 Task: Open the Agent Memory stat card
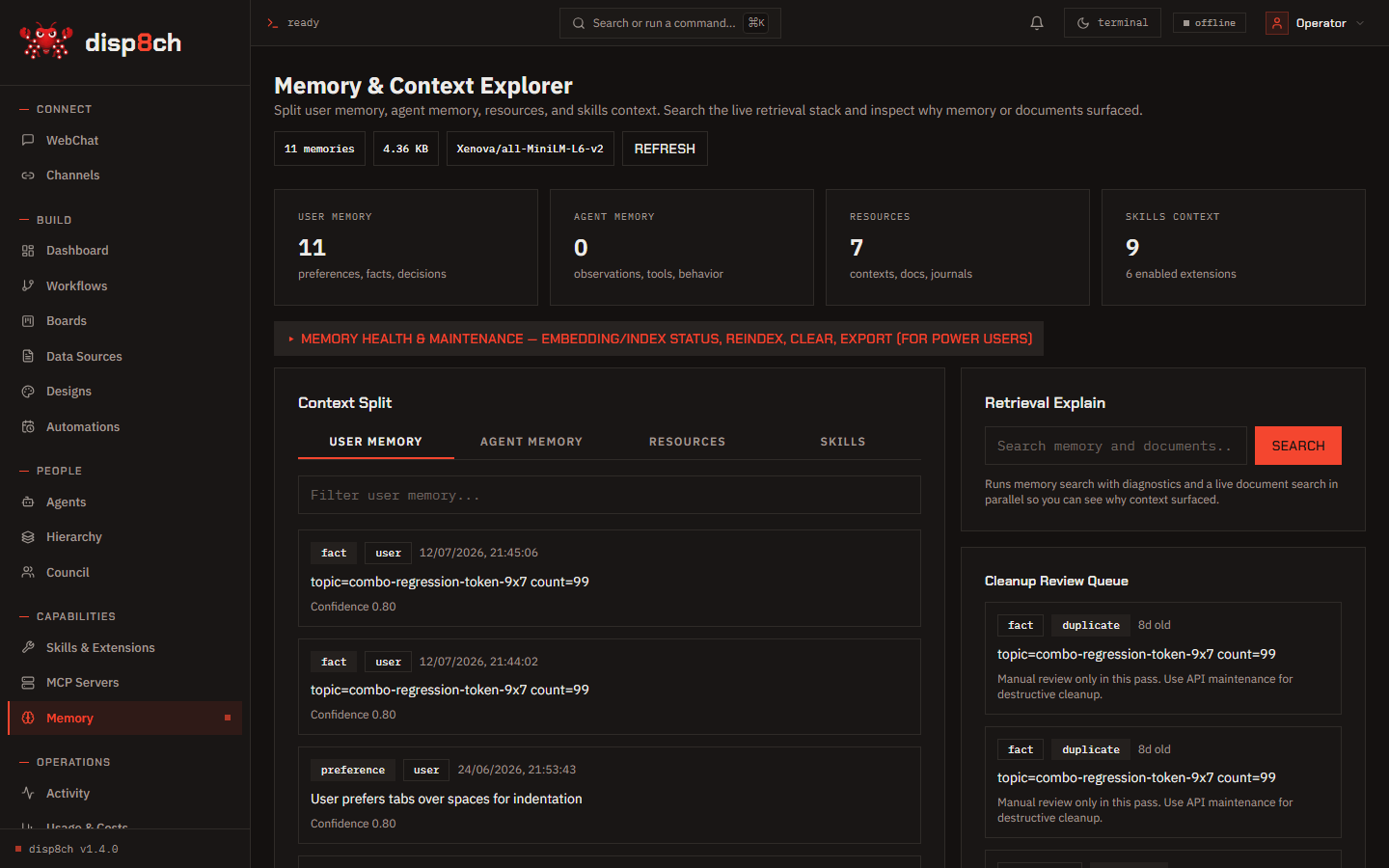[x=682, y=248]
